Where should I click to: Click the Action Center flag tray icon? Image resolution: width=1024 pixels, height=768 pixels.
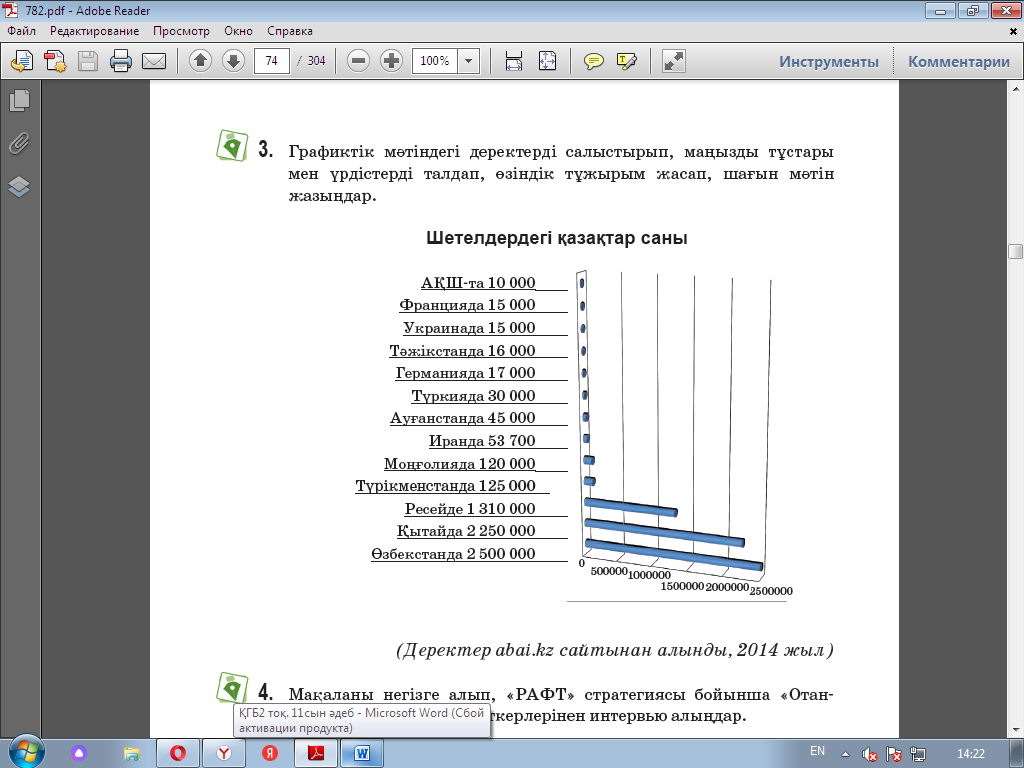(x=893, y=754)
